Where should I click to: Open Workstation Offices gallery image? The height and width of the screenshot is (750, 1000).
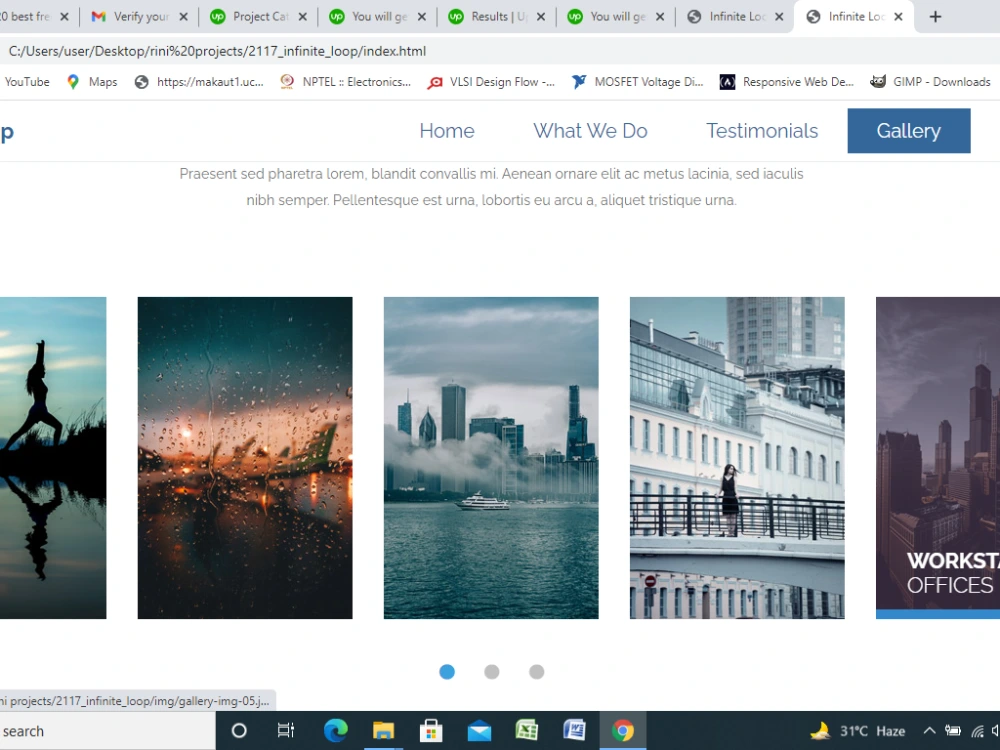point(938,458)
